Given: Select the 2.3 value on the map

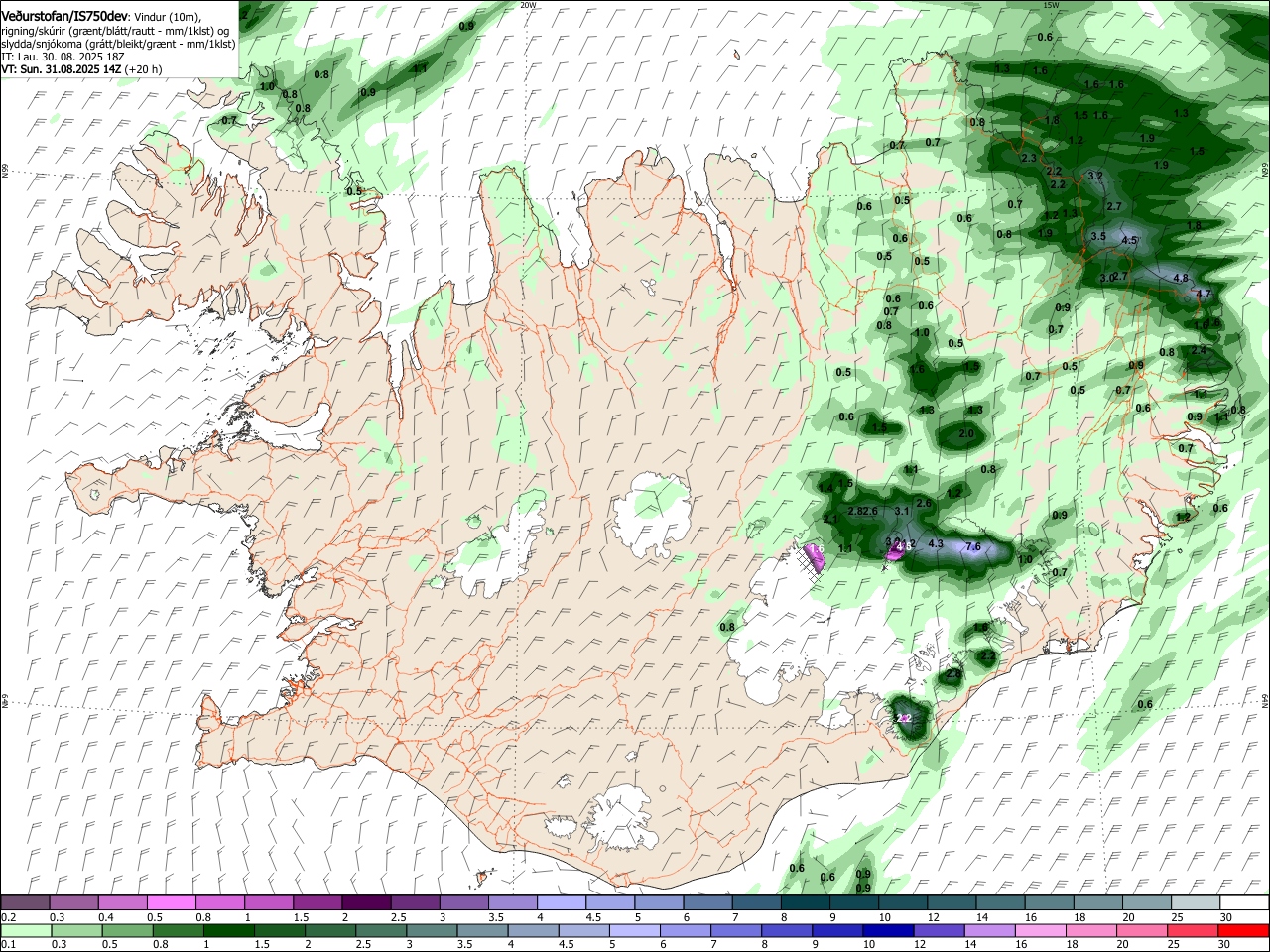Looking at the screenshot, I should (1029, 158).
